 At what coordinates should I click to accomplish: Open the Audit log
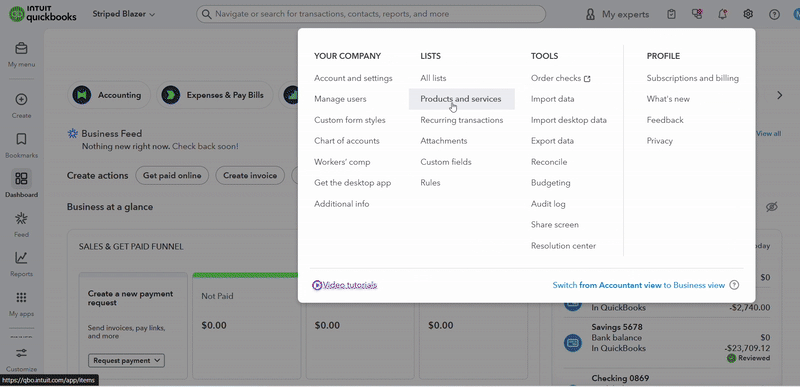pos(548,204)
